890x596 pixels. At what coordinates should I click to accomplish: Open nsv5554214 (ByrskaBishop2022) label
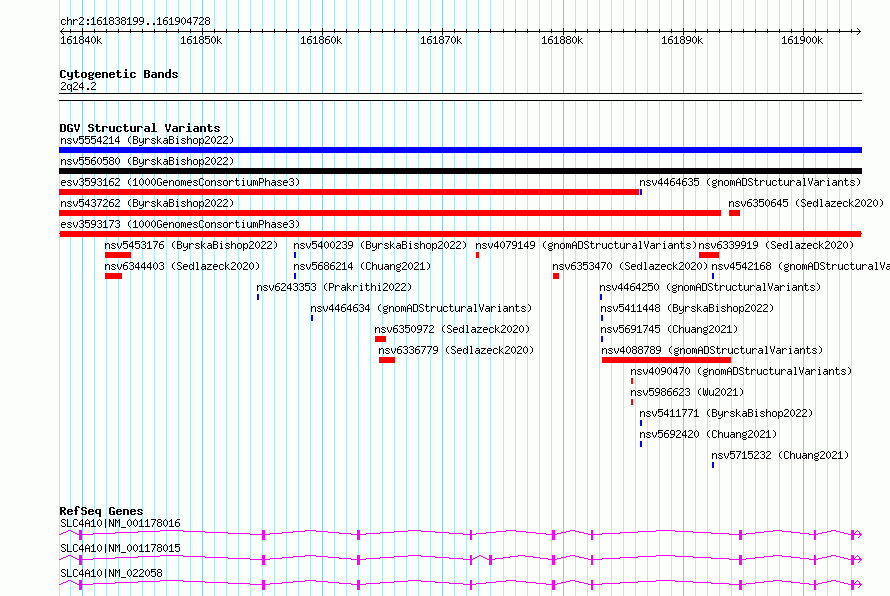point(147,140)
